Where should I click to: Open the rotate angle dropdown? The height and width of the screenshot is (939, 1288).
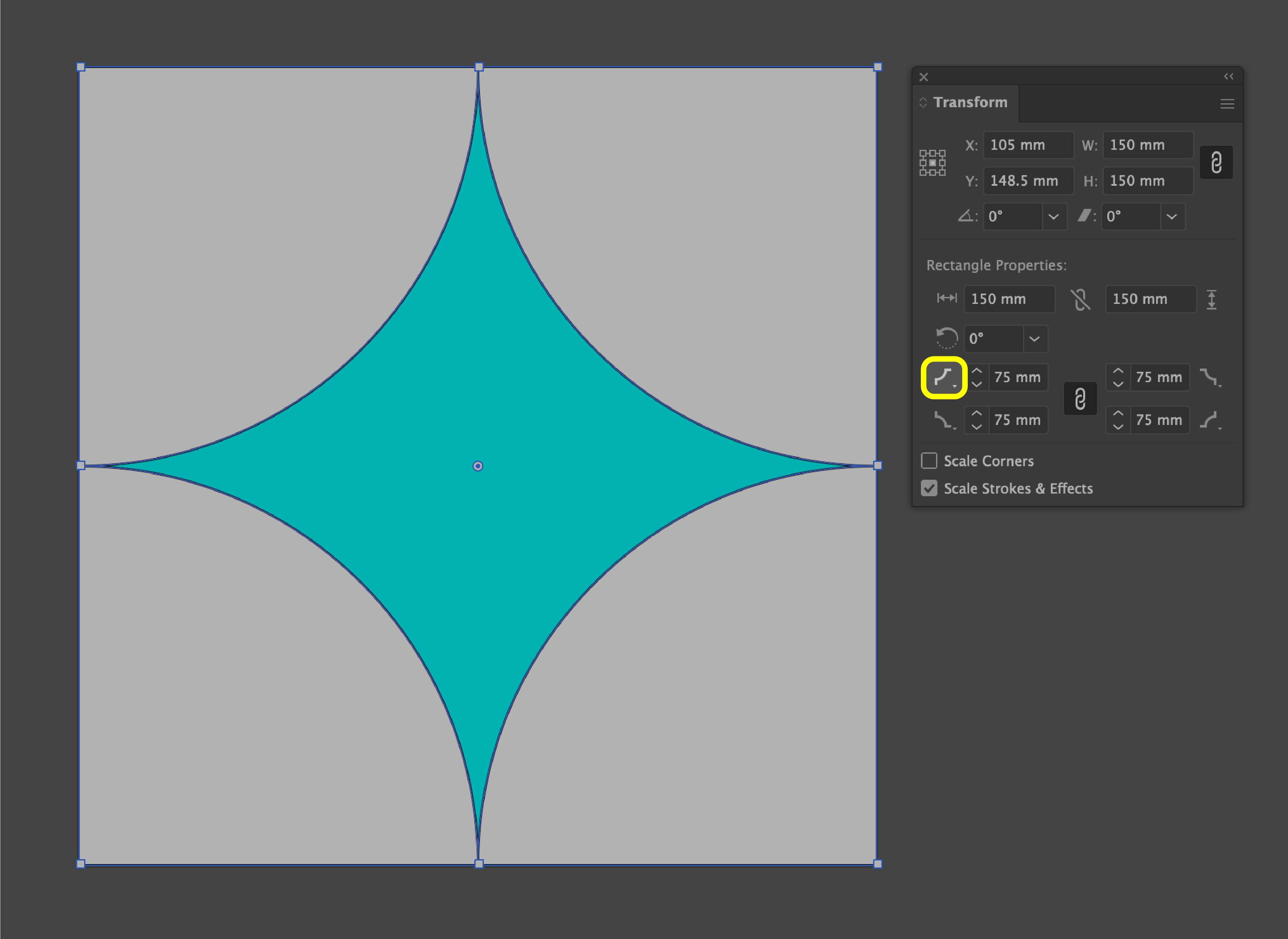click(x=1053, y=216)
